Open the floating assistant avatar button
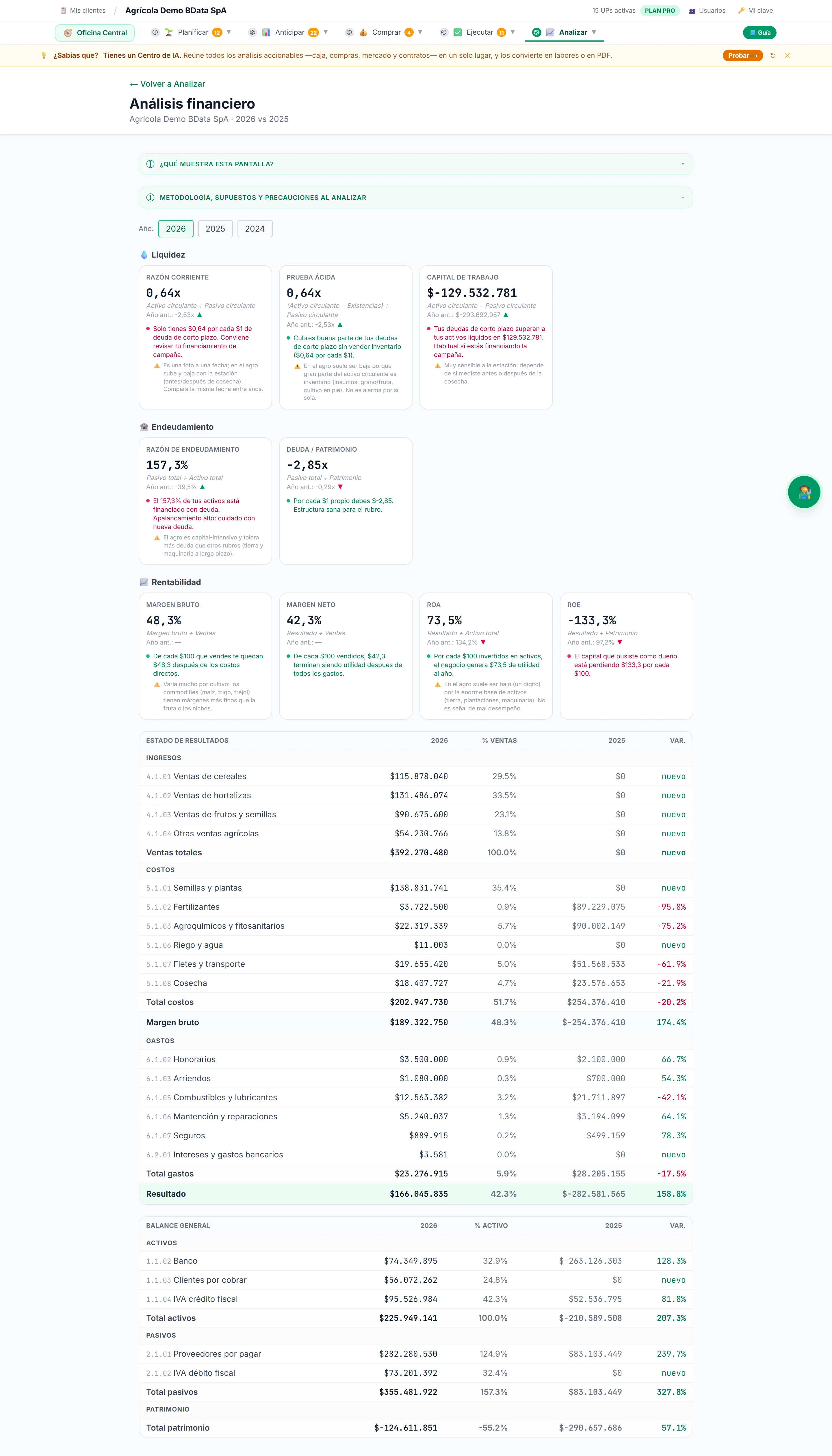The width and height of the screenshot is (832, 1456). click(804, 492)
